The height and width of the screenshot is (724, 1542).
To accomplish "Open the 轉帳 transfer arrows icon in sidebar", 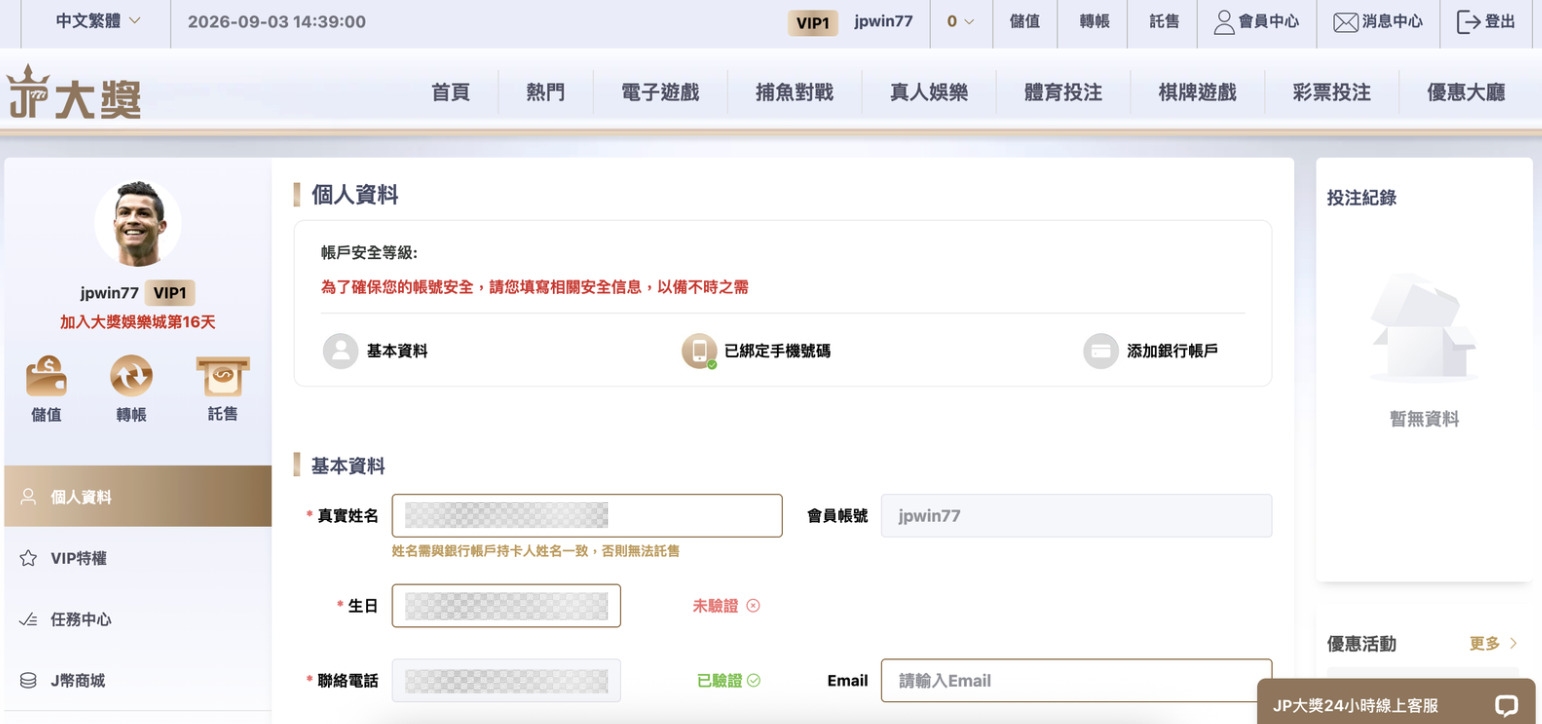I will (x=131, y=377).
